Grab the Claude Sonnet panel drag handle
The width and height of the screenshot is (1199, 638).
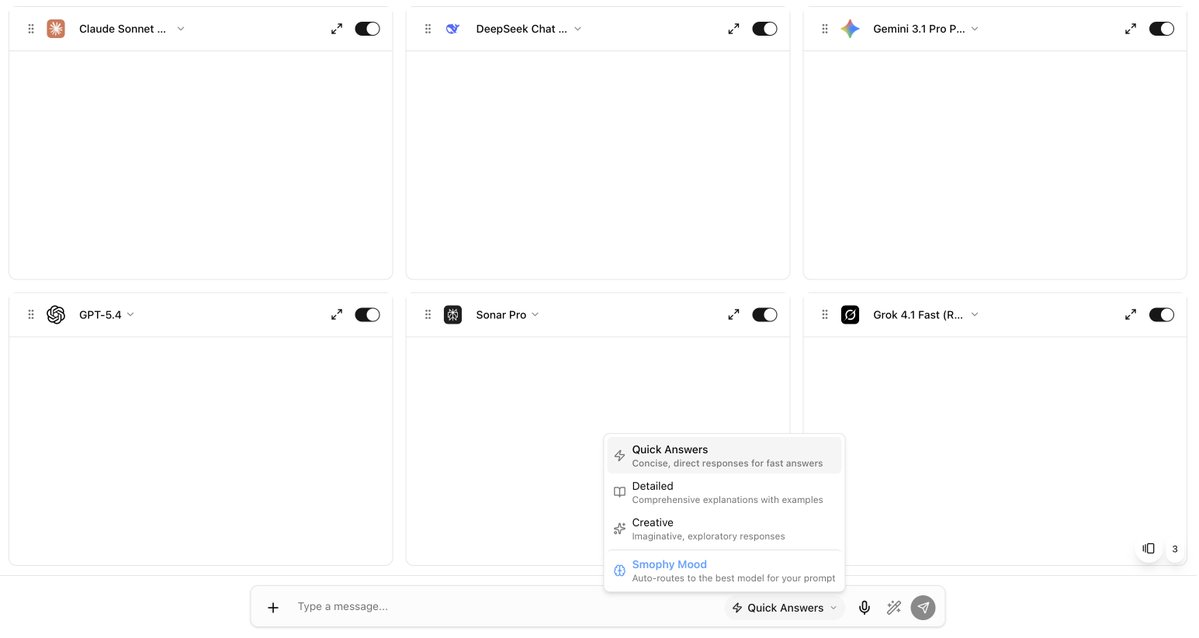[x=31, y=29]
